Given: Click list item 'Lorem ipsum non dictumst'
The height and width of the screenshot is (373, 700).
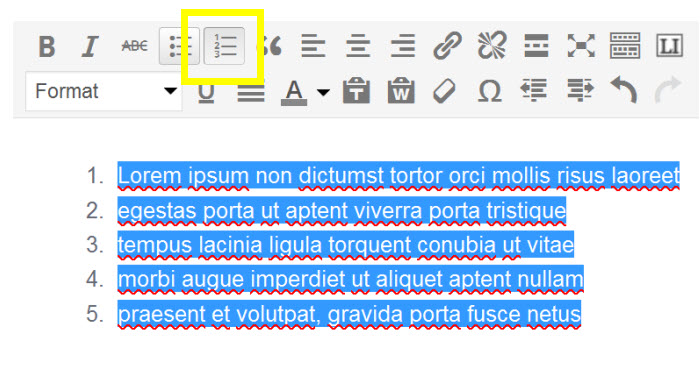Looking at the screenshot, I should click(399, 175).
